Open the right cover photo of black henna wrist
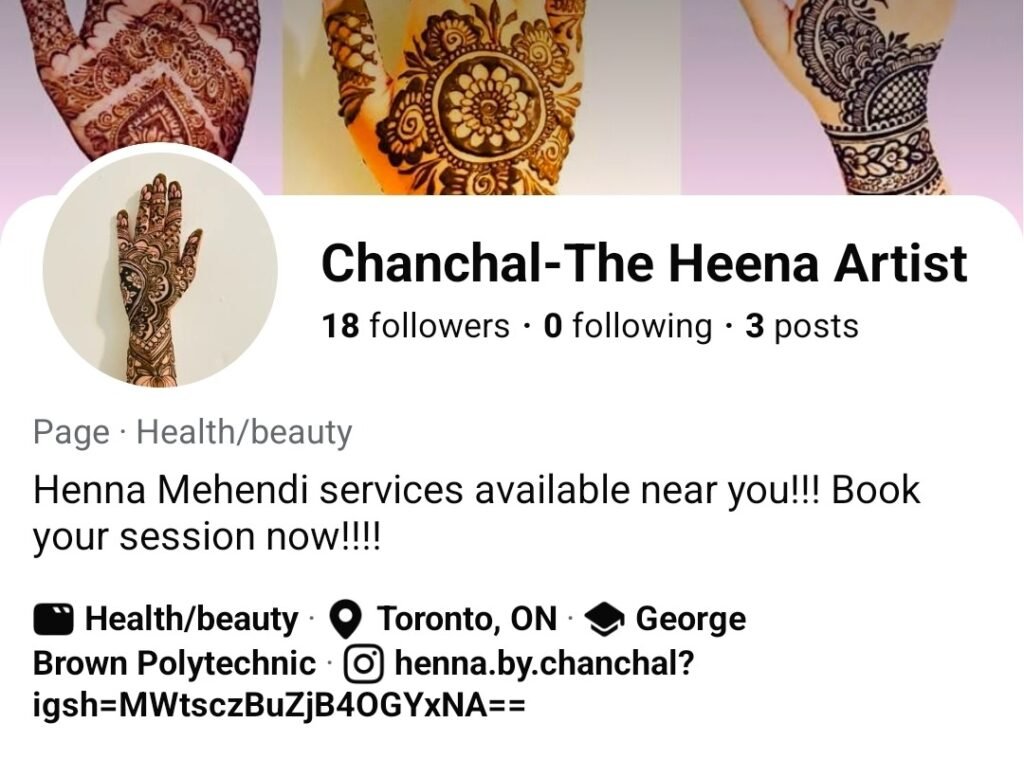This screenshot has width=1024, height=759. [x=852, y=97]
